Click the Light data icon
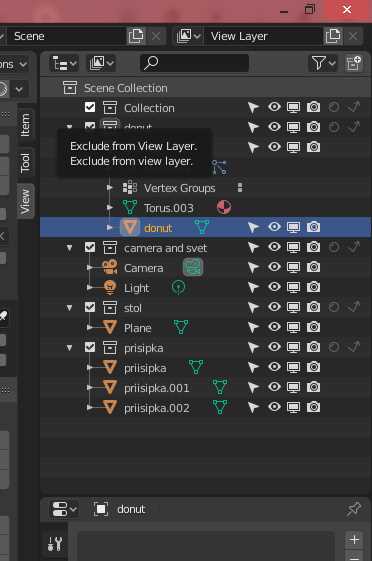Image resolution: width=372 pixels, height=561 pixels. 178,287
